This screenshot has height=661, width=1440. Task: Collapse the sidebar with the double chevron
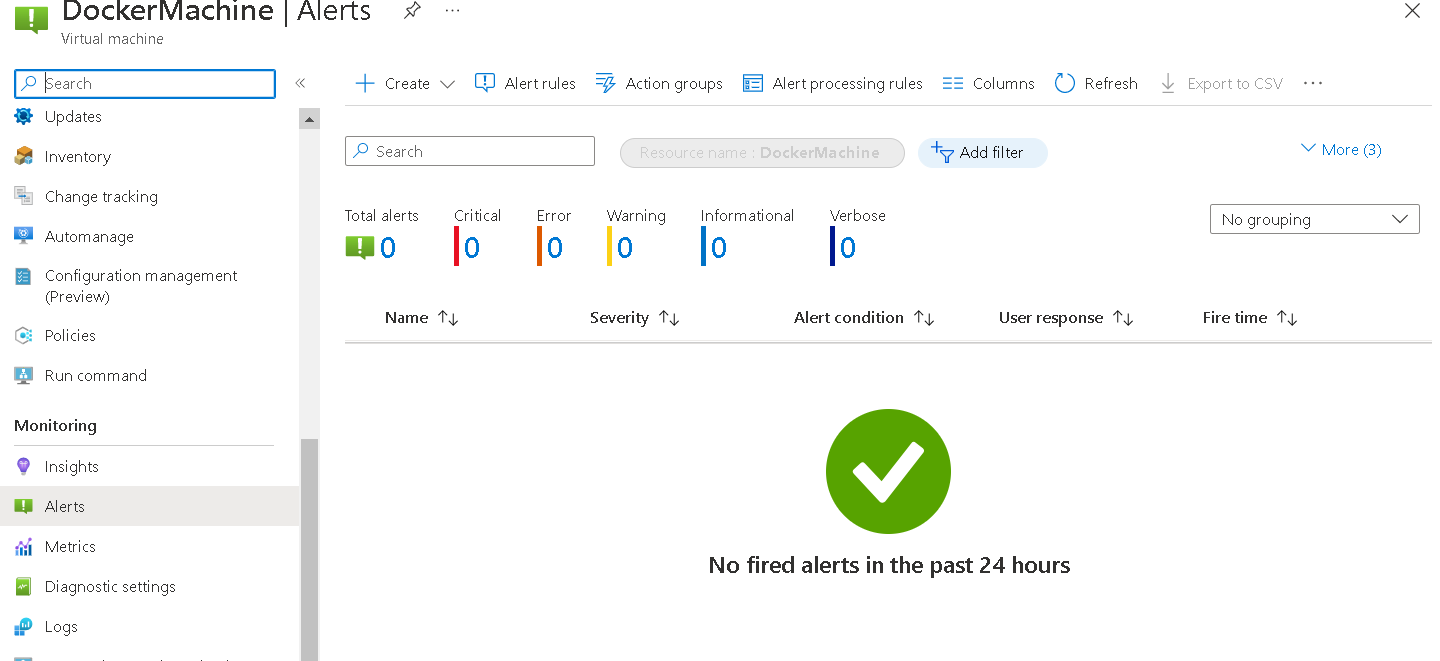coord(300,83)
